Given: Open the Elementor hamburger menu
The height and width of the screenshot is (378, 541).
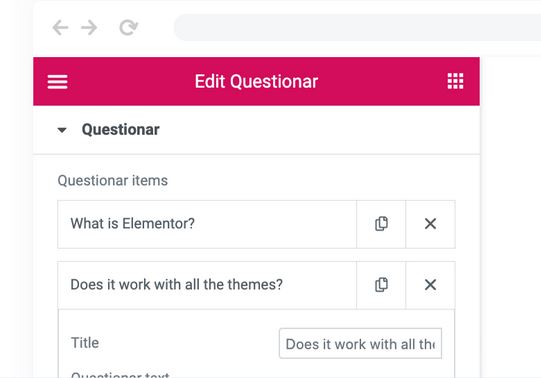Looking at the screenshot, I should click(x=57, y=82).
